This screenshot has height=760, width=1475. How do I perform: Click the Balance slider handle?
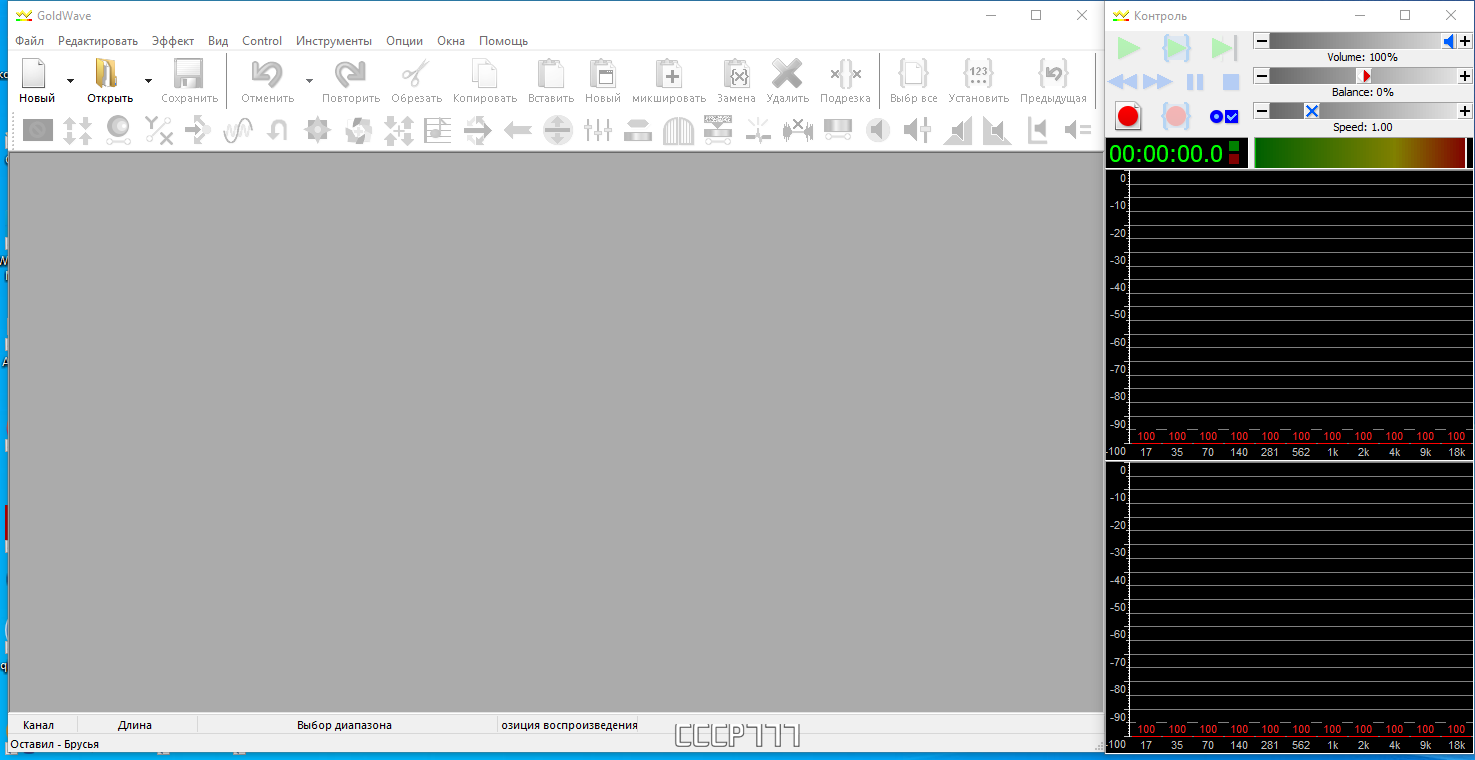[x=1365, y=76]
